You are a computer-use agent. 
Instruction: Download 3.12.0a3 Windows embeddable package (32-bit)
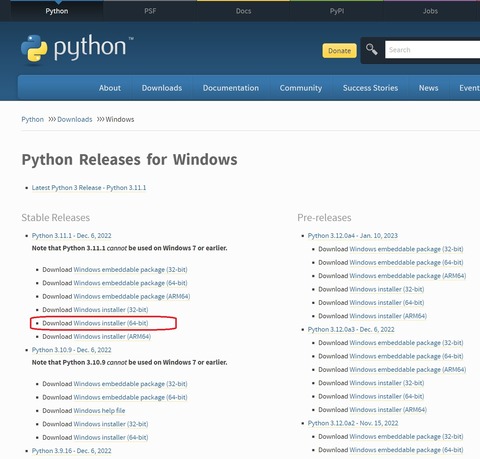tap(406, 343)
